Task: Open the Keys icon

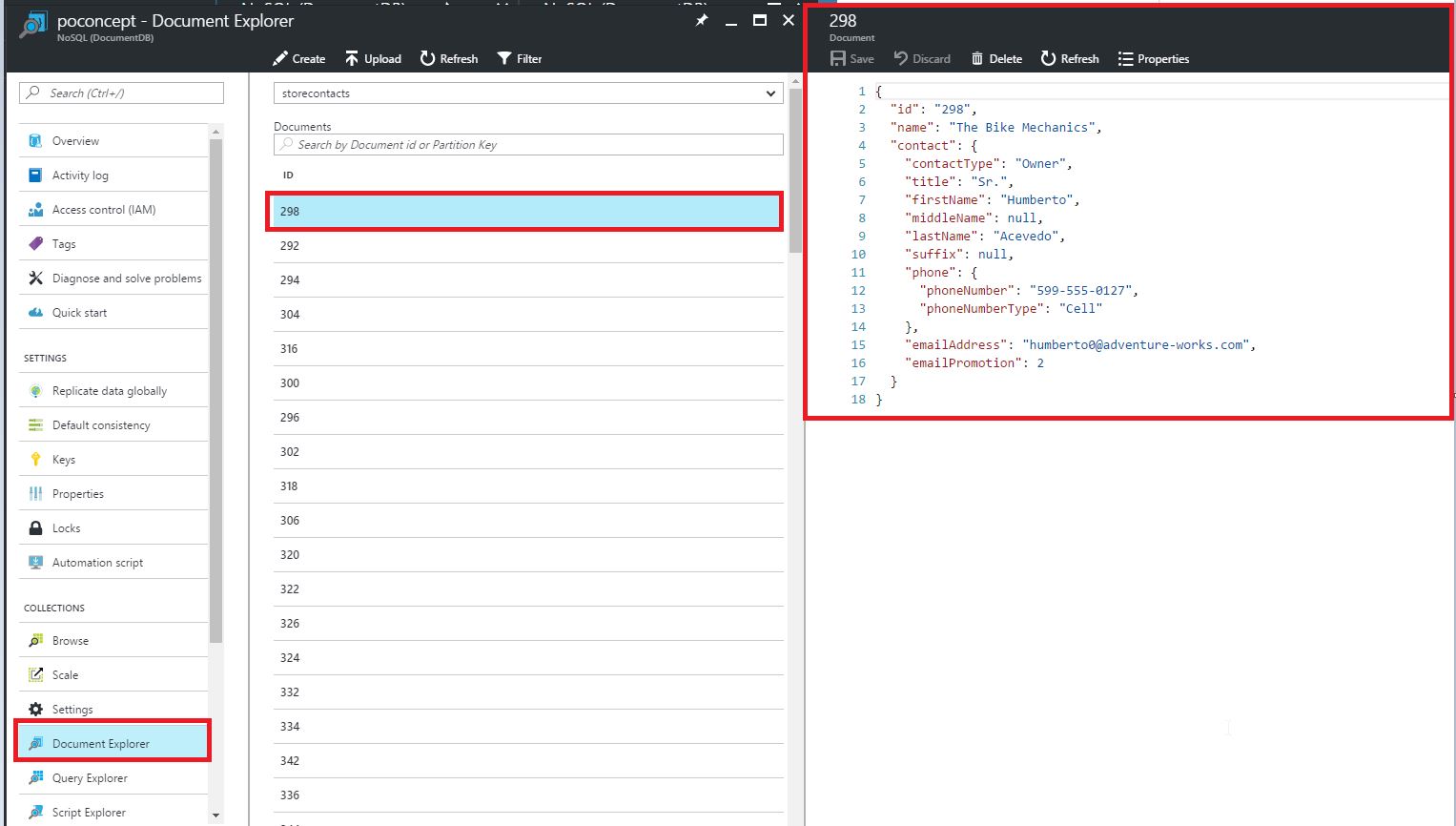Action: click(x=35, y=460)
